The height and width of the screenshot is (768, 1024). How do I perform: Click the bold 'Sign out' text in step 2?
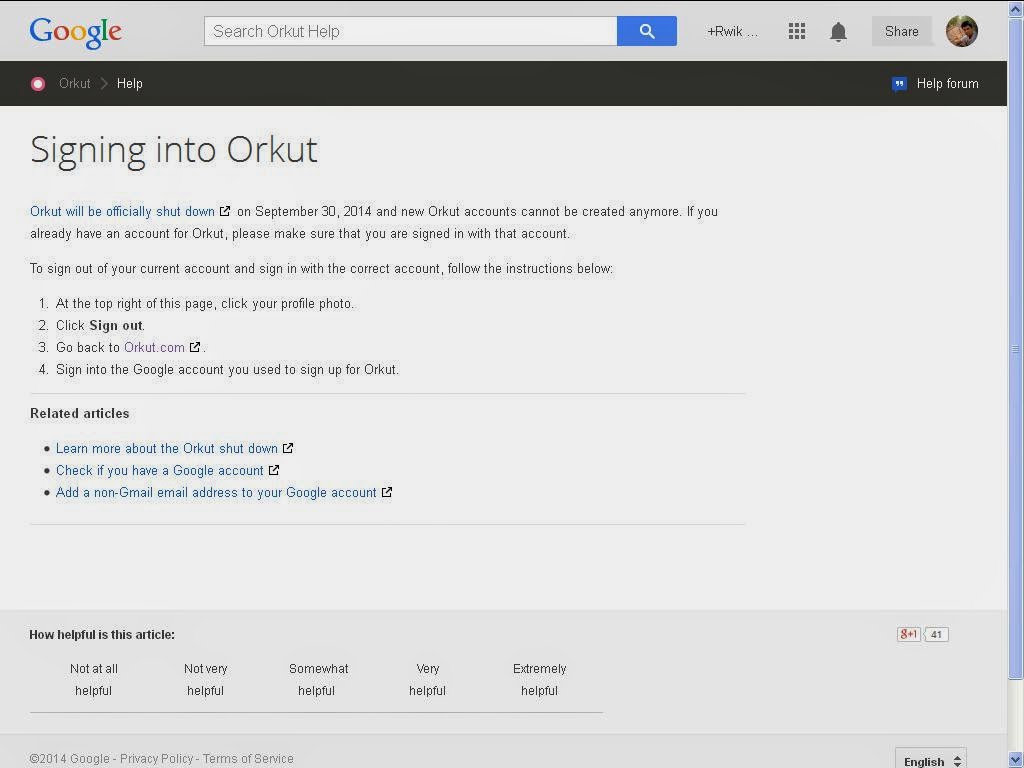pyautogui.click(x=116, y=325)
